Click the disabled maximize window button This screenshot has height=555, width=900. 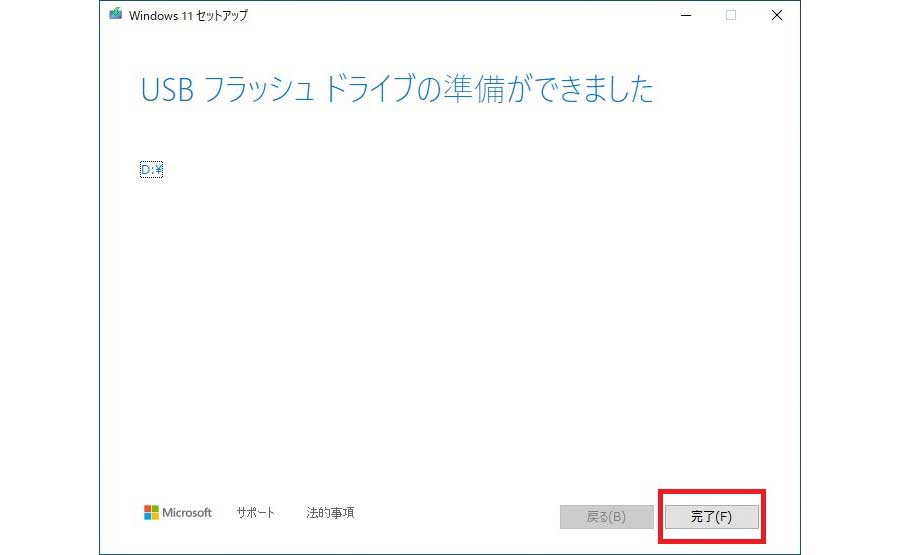coord(731,15)
